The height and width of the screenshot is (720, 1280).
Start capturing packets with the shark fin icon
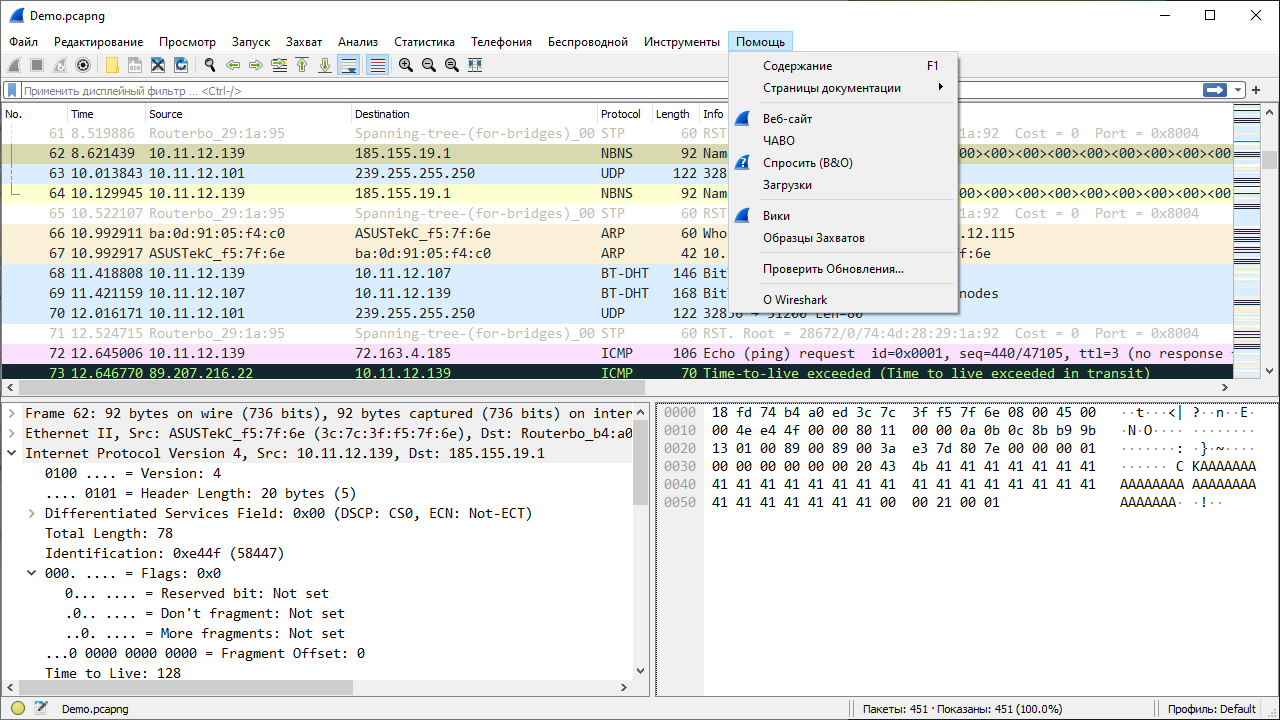pos(14,65)
